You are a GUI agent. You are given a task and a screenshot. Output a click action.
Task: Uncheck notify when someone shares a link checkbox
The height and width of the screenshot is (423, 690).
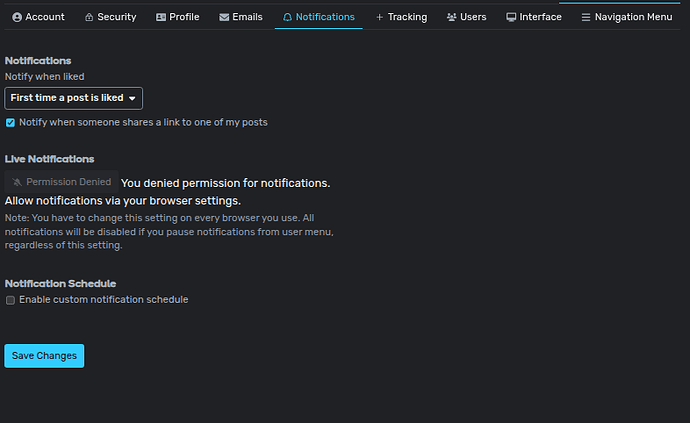pos(10,123)
